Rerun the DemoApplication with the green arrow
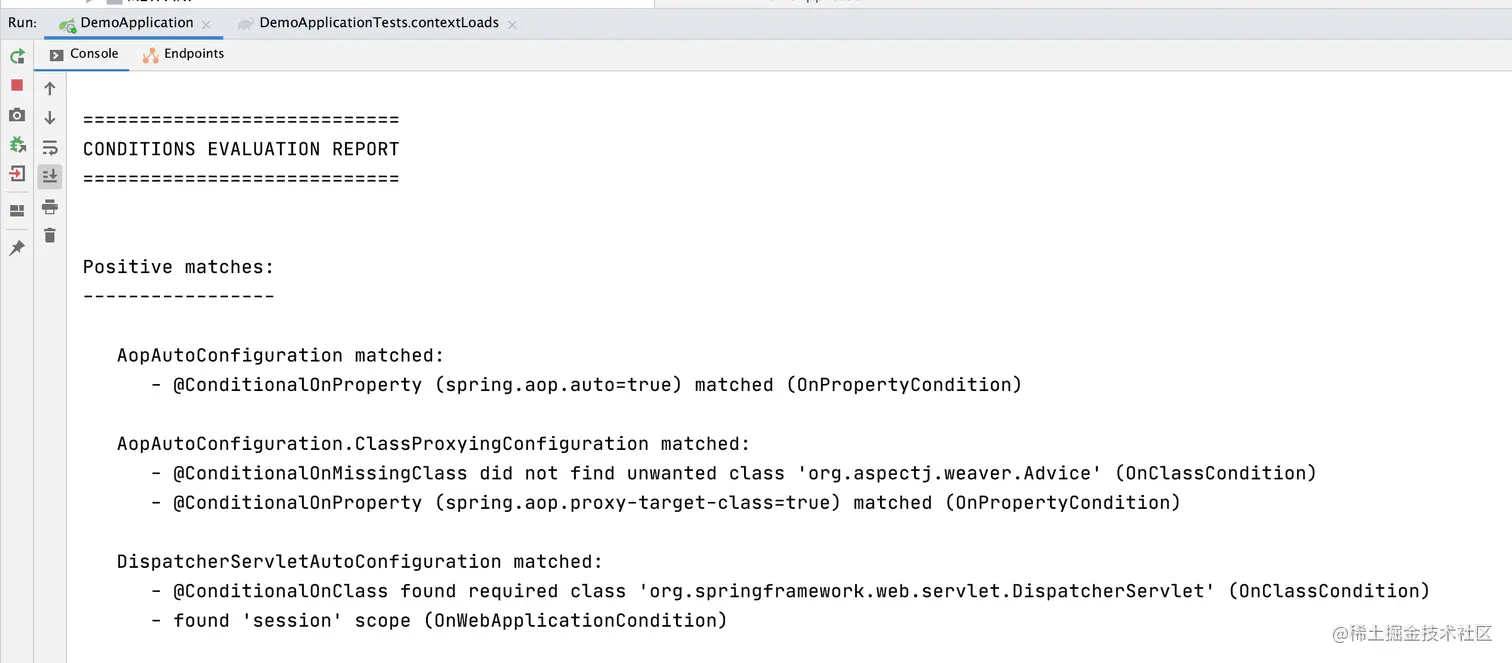 17,56
